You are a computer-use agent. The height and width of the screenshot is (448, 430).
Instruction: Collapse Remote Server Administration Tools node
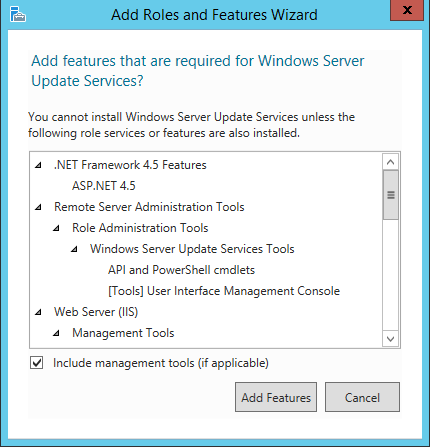coord(39,207)
